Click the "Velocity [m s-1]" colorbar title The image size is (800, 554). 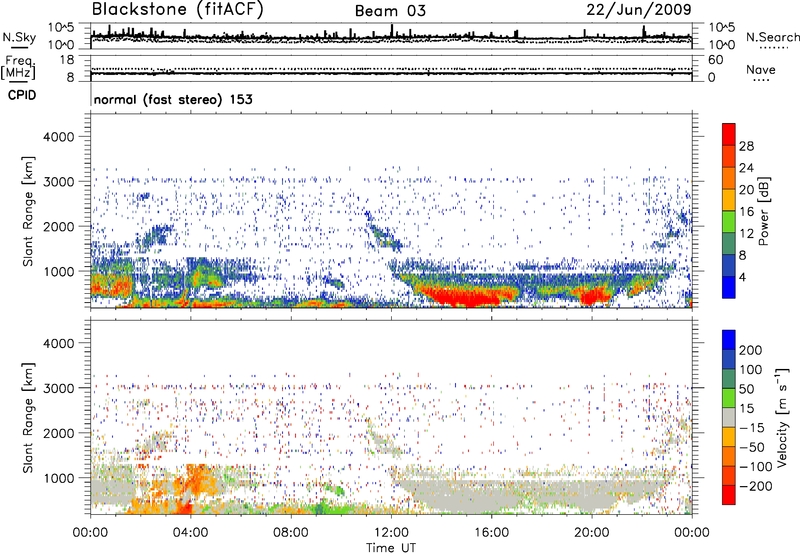coord(782,417)
